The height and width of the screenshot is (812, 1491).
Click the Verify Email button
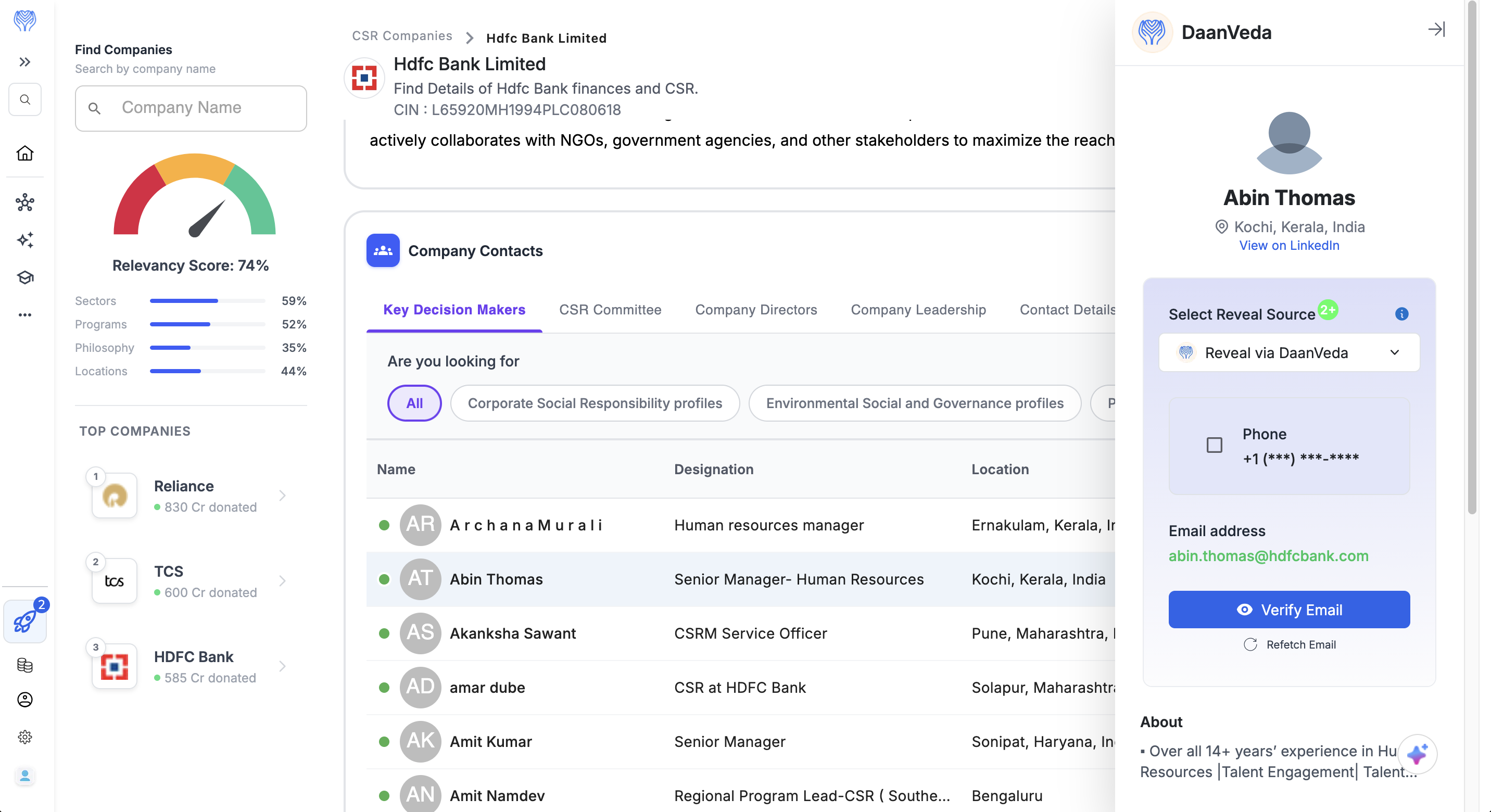click(1289, 610)
